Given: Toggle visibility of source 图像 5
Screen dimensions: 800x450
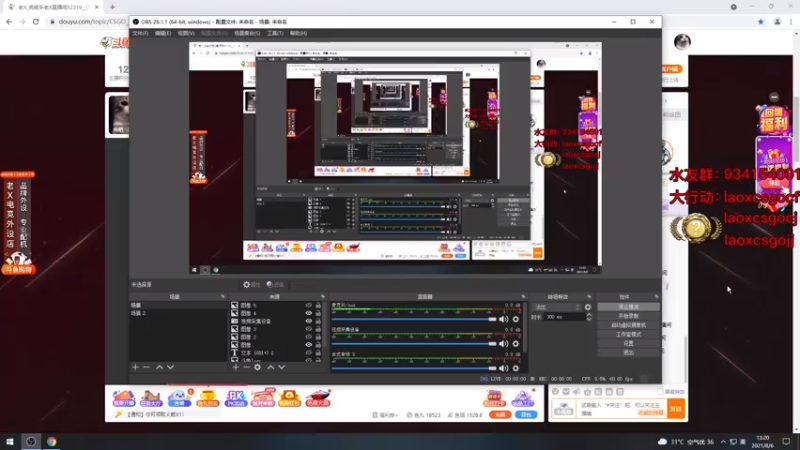Looking at the screenshot, I should tap(308, 305).
